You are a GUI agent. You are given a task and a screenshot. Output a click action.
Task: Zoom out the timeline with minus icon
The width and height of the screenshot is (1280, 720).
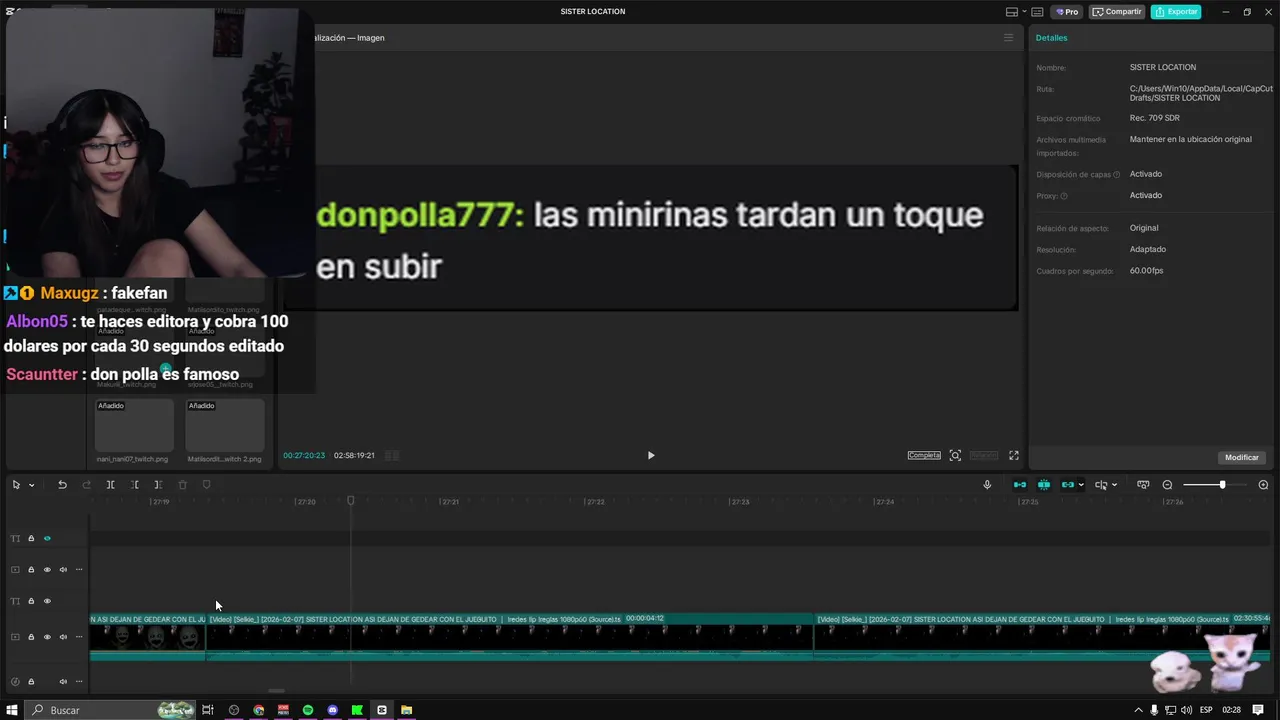pos(1167,485)
